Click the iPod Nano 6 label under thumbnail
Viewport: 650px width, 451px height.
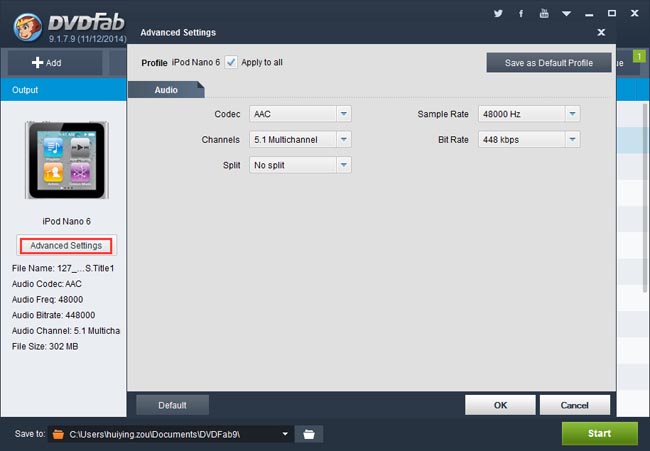(66, 221)
